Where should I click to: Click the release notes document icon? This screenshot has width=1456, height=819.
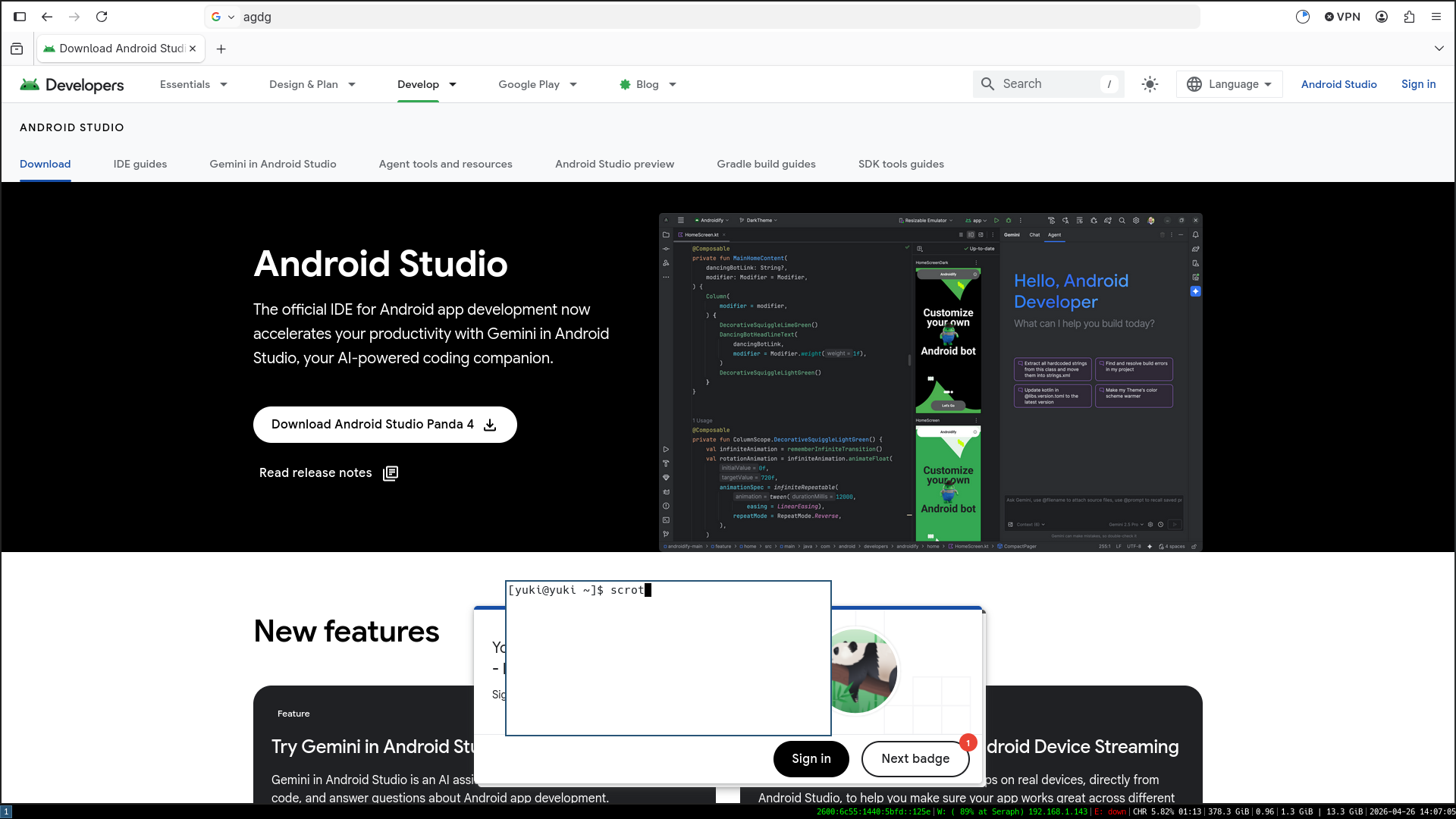click(x=391, y=473)
